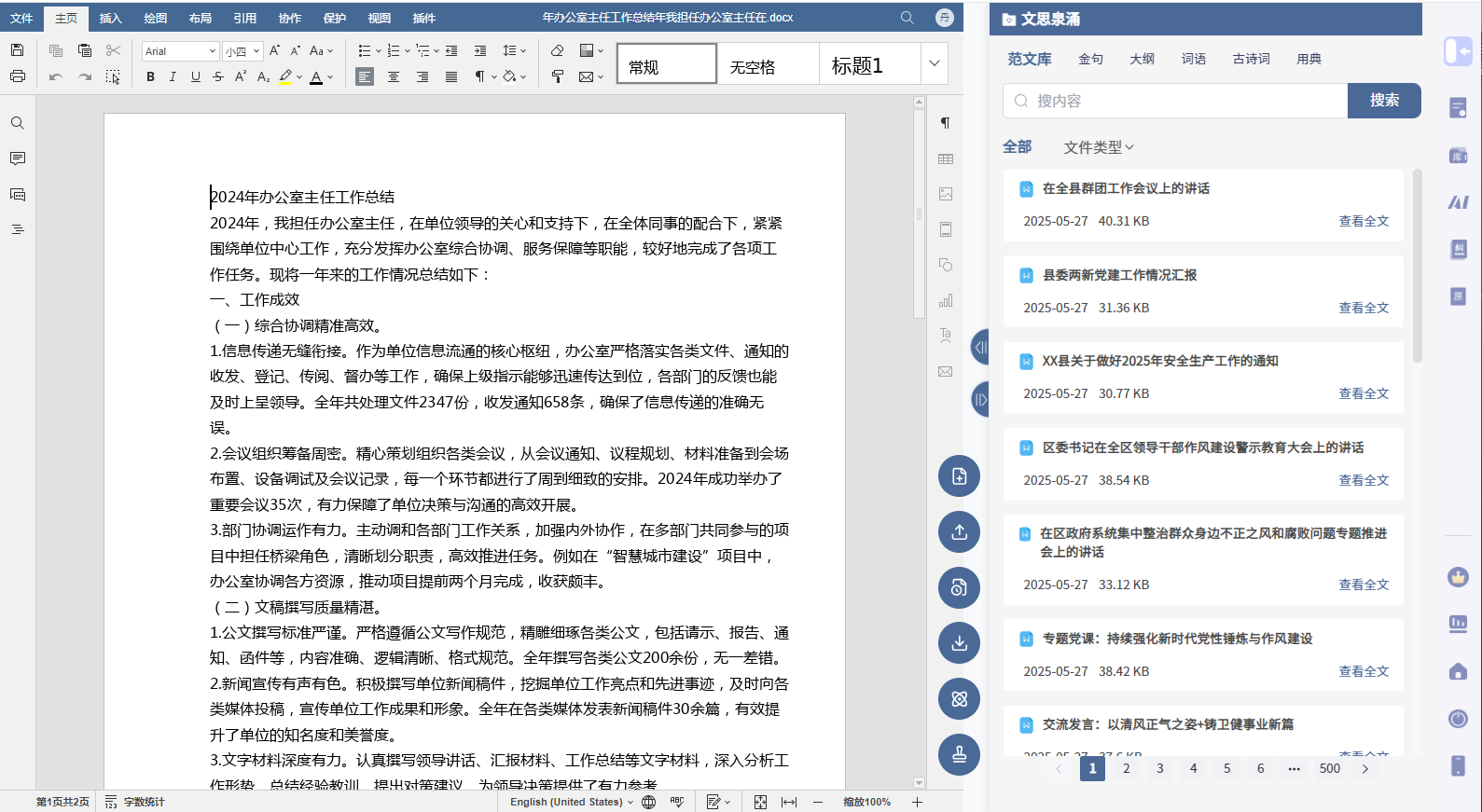This screenshot has width=1482, height=812.
Task: Open image settings in right sidebar
Action: pos(946,194)
